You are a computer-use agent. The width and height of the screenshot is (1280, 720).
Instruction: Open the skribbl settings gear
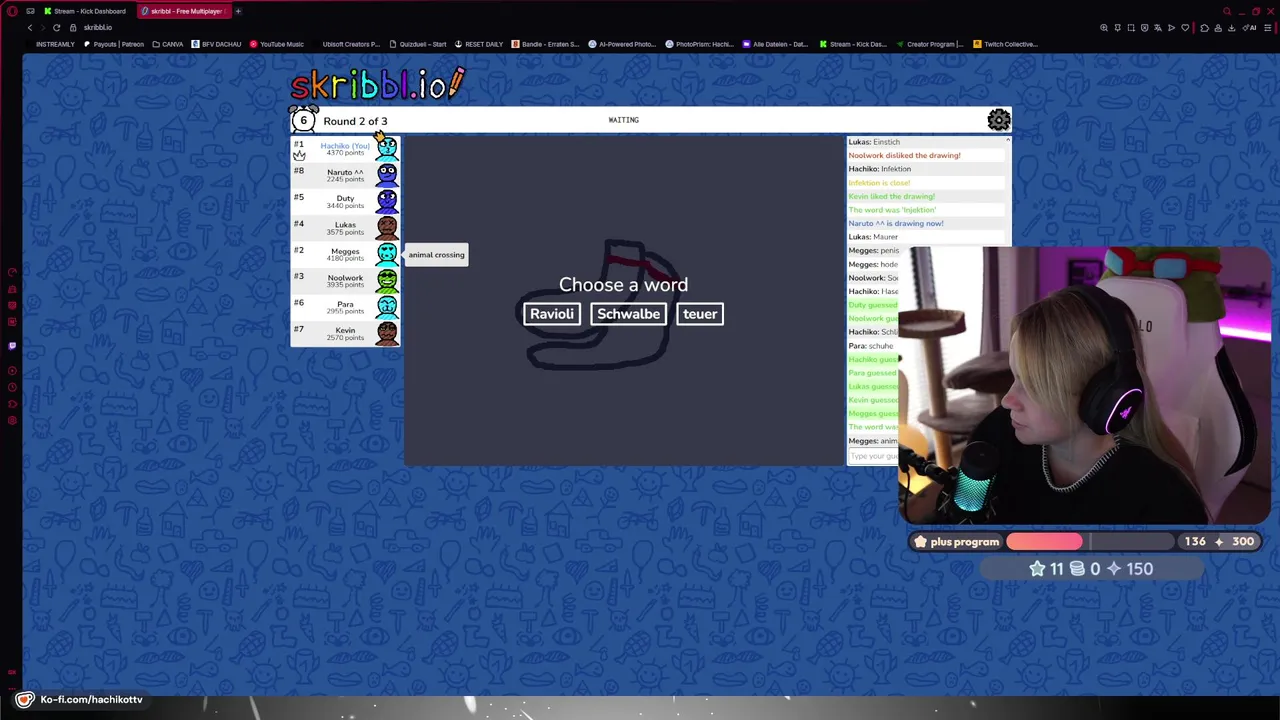coord(998,120)
